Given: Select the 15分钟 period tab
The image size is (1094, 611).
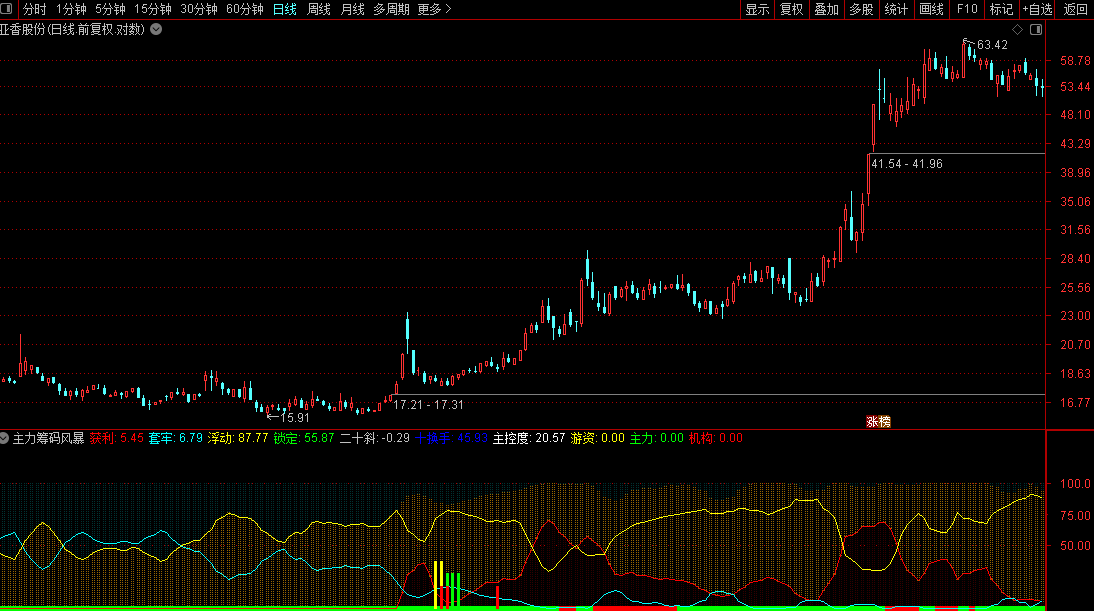Looking at the screenshot, I should [x=153, y=9].
